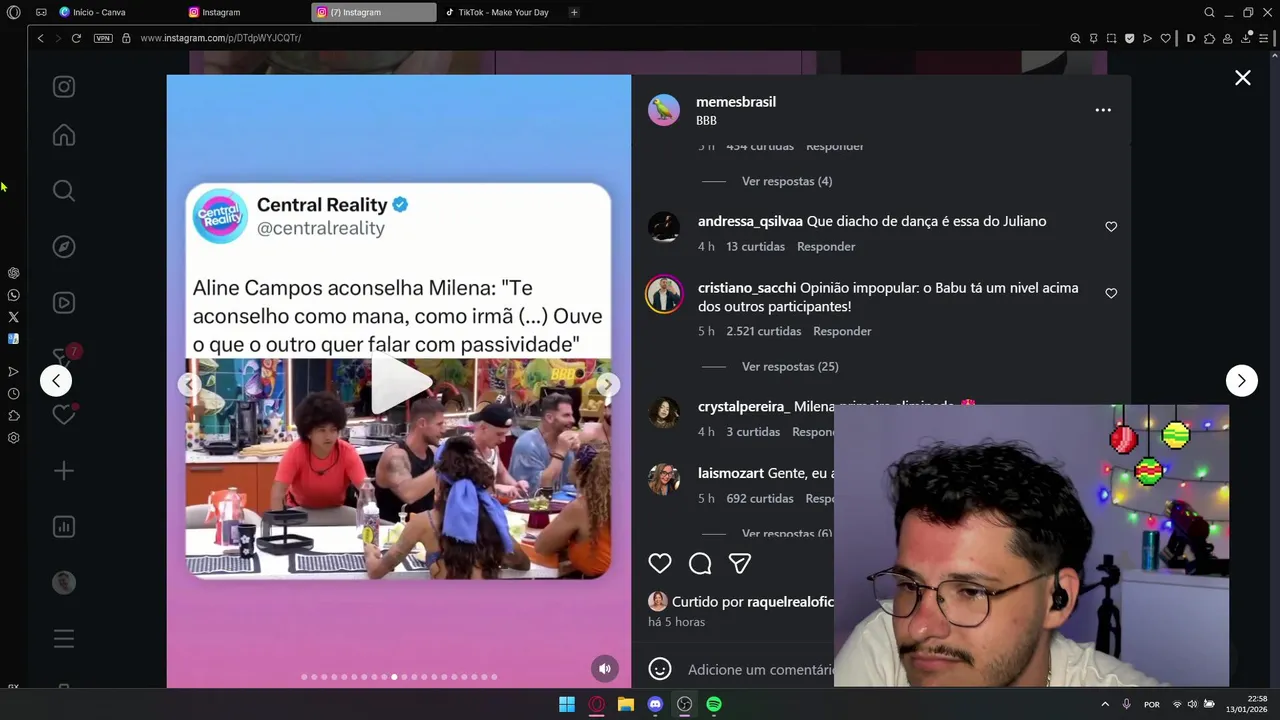Show hidden system tray icons
Screen dimensions: 1280x720
pos(1105,704)
